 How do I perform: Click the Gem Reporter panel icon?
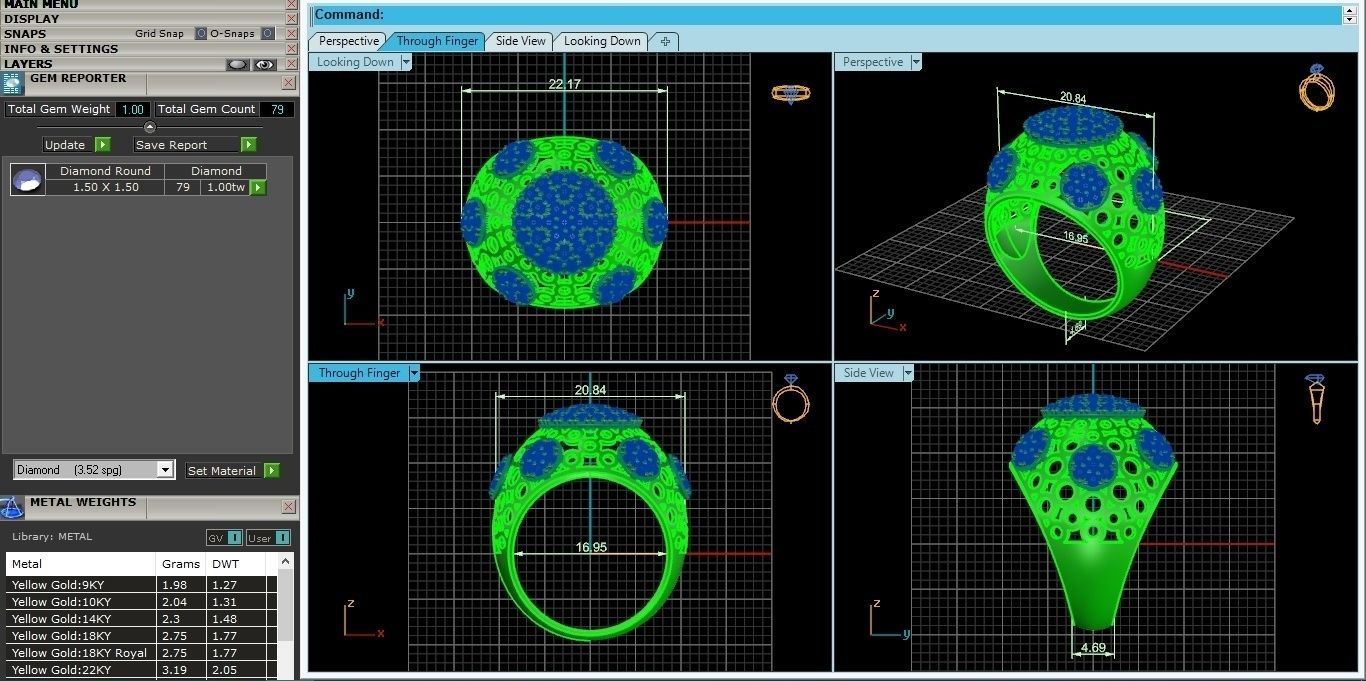(13, 83)
